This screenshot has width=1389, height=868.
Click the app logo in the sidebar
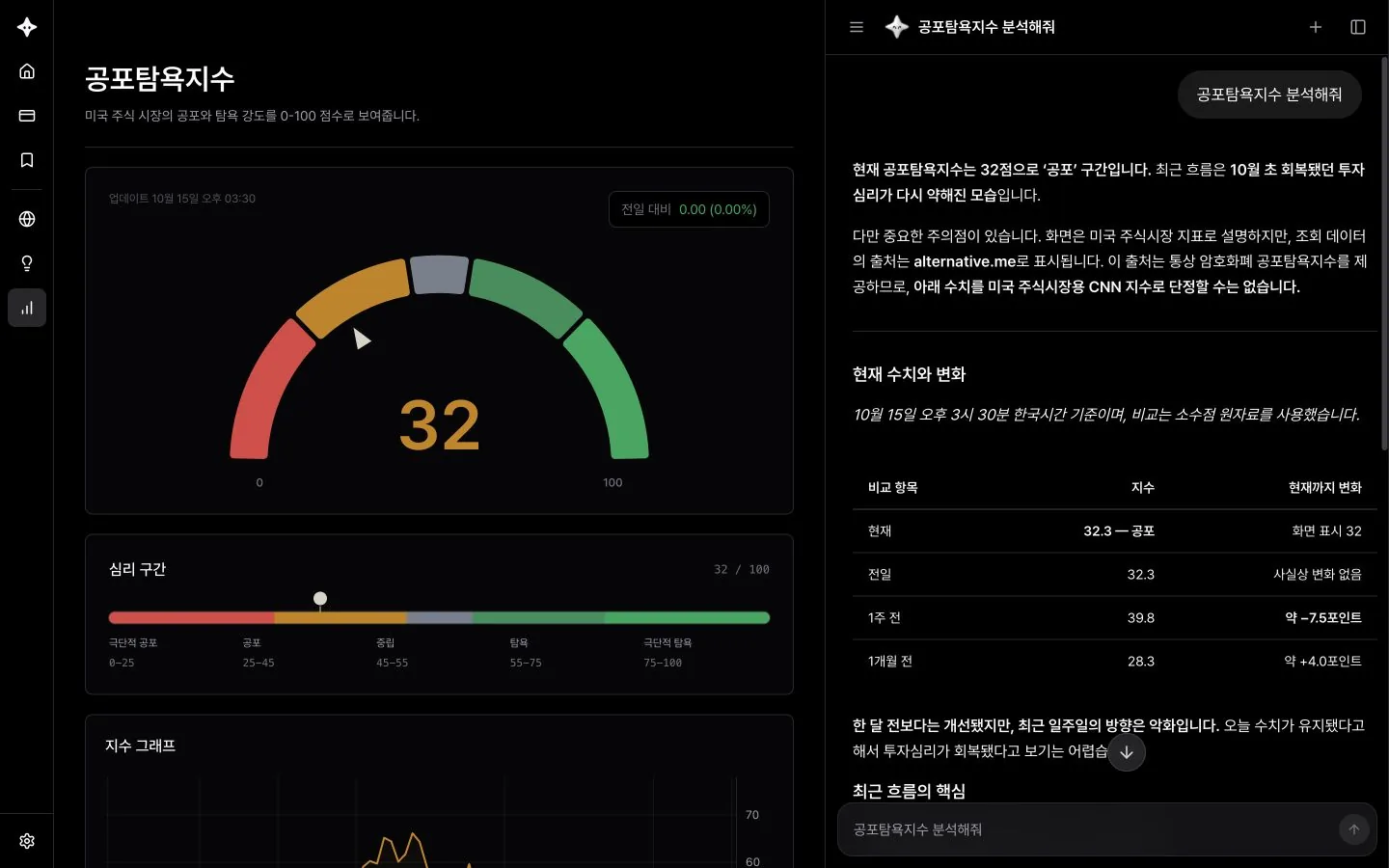27,27
